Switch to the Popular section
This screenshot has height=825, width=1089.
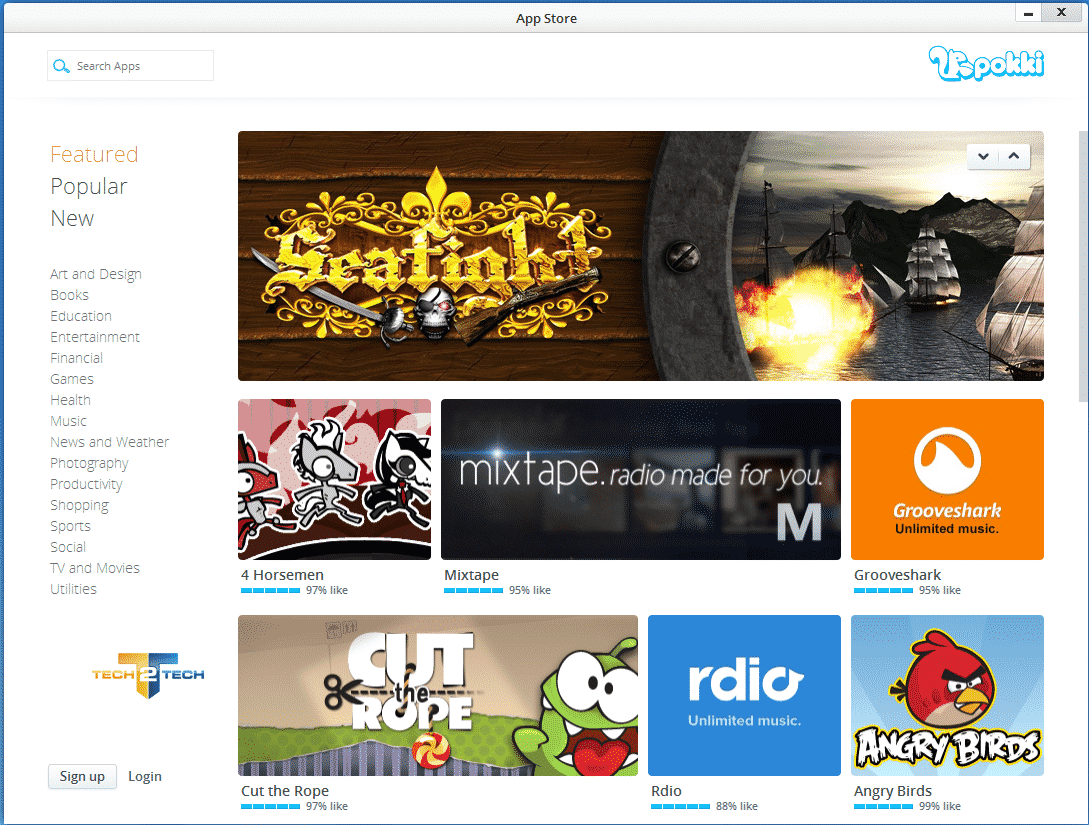88,186
